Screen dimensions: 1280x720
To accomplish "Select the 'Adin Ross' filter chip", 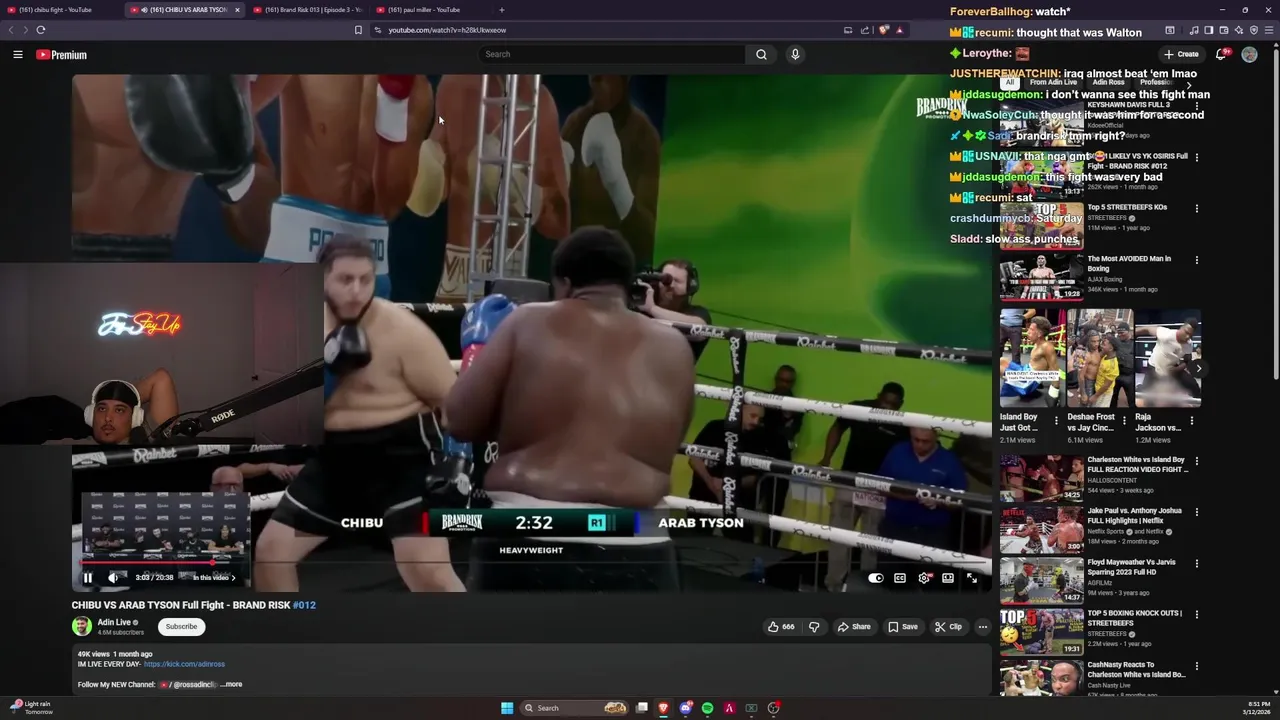I will [1108, 82].
